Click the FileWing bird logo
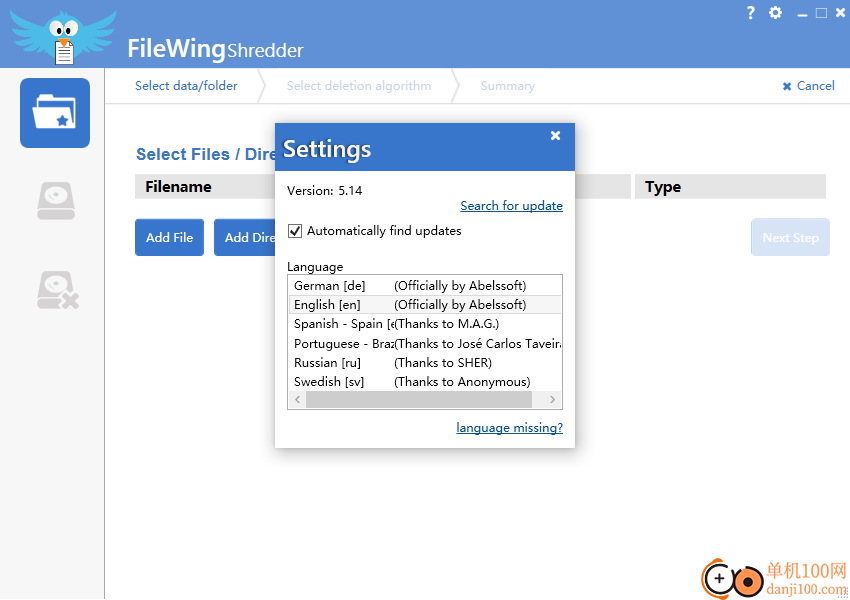 coord(63,37)
